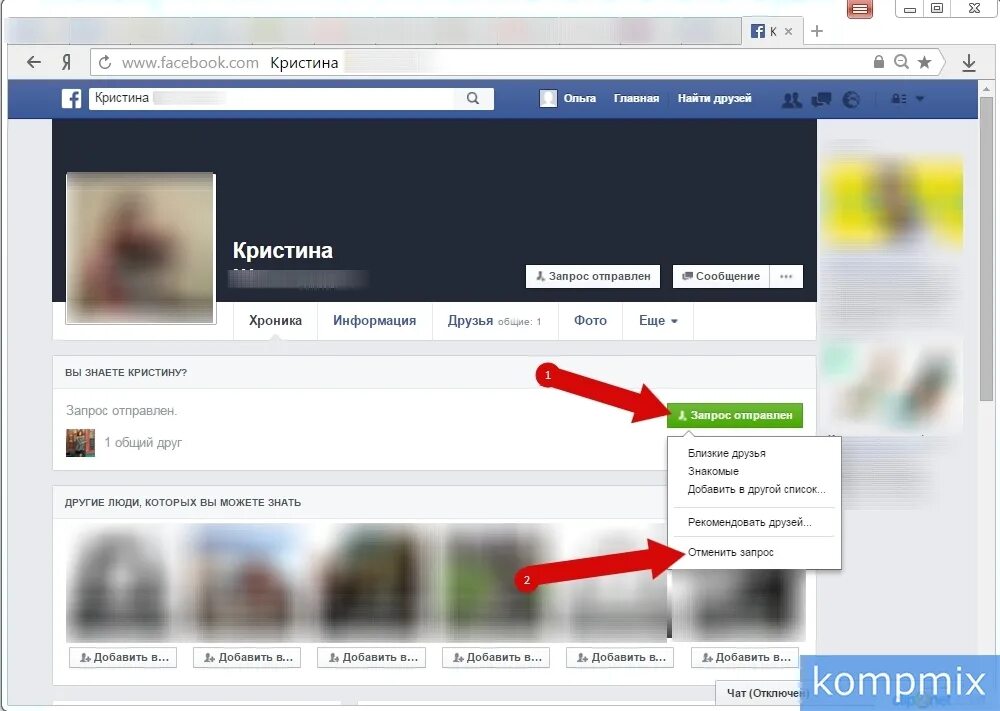Click the yellow sidebar ad image
The image size is (1000, 711).
[892, 201]
